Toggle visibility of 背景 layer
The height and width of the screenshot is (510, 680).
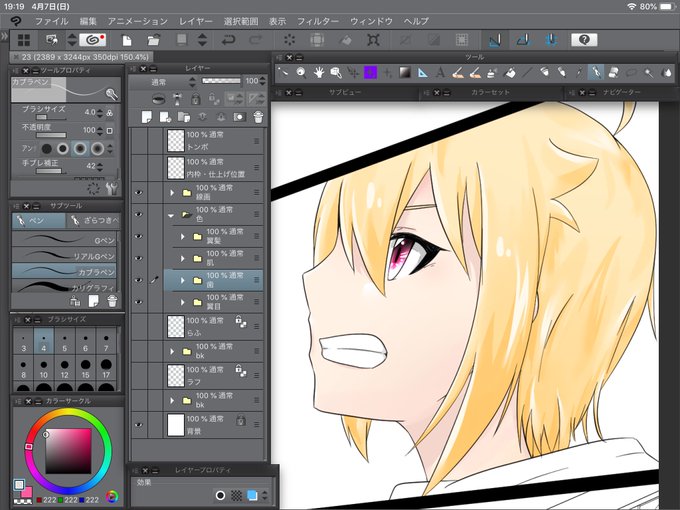[x=139, y=425]
